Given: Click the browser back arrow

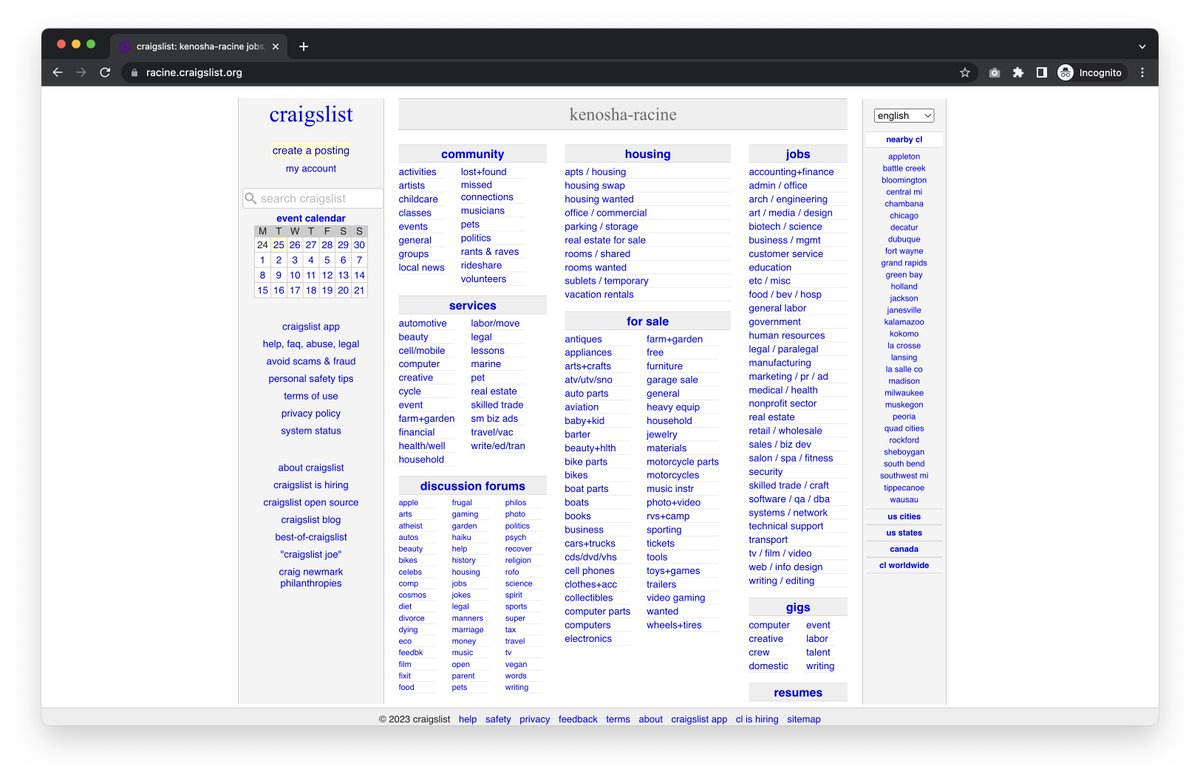Looking at the screenshot, I should pos(57,72).
